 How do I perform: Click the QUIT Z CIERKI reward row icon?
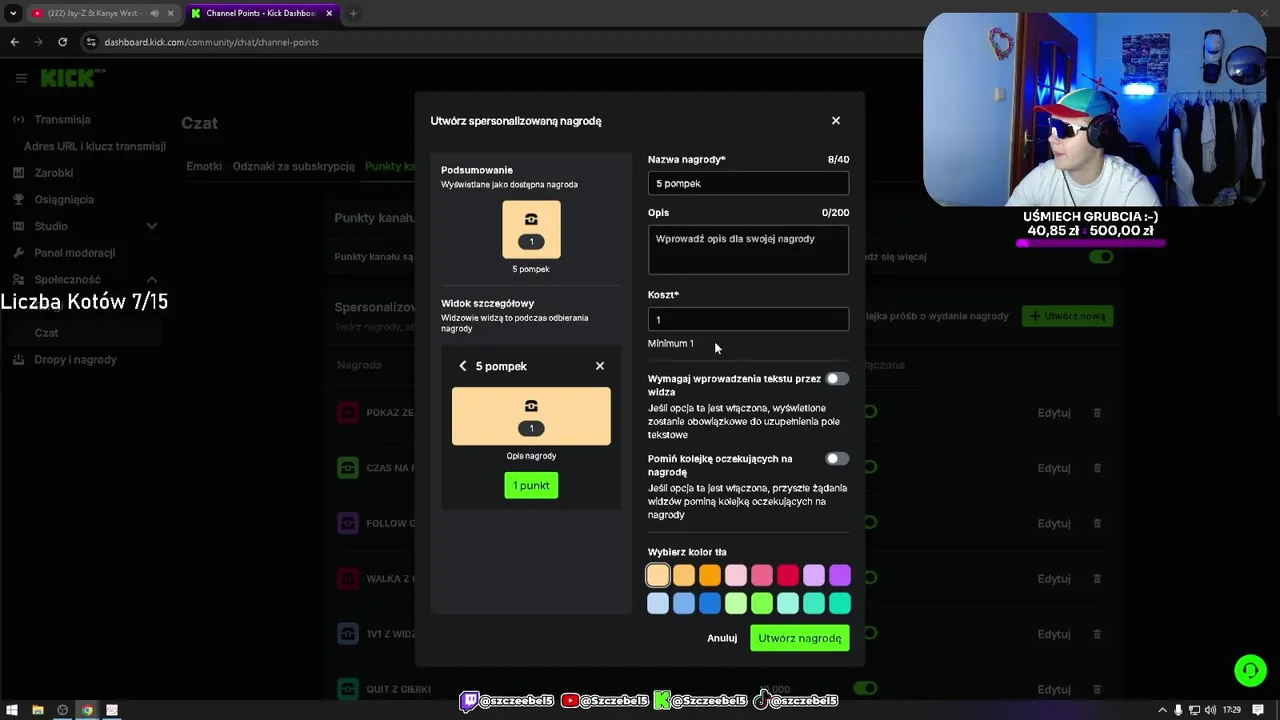347,689
